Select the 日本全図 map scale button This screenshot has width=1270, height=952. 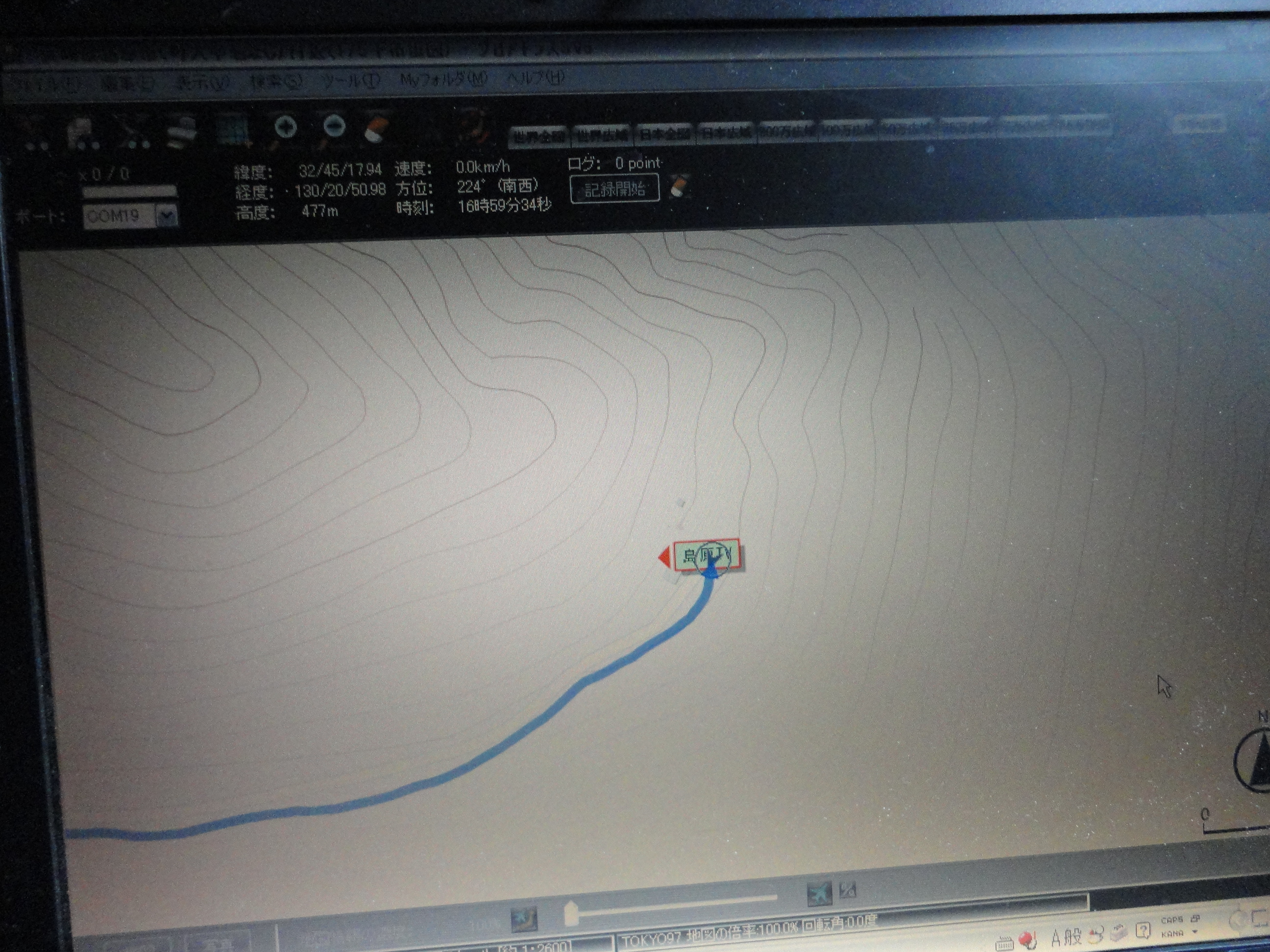click(664, 134)
